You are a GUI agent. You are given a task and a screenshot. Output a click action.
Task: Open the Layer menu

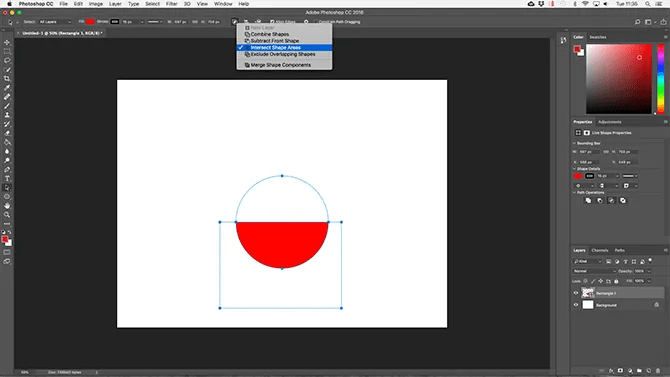115,4
